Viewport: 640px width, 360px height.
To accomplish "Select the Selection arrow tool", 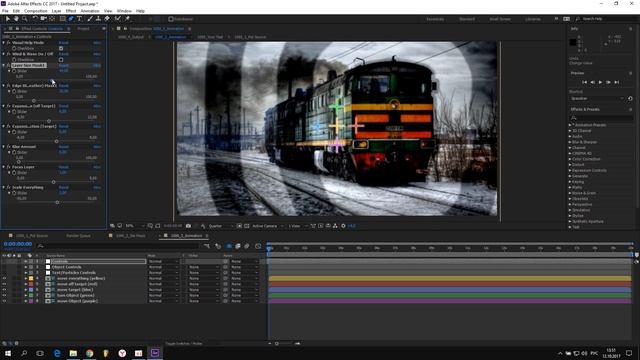I will click(x=8, y=19).
